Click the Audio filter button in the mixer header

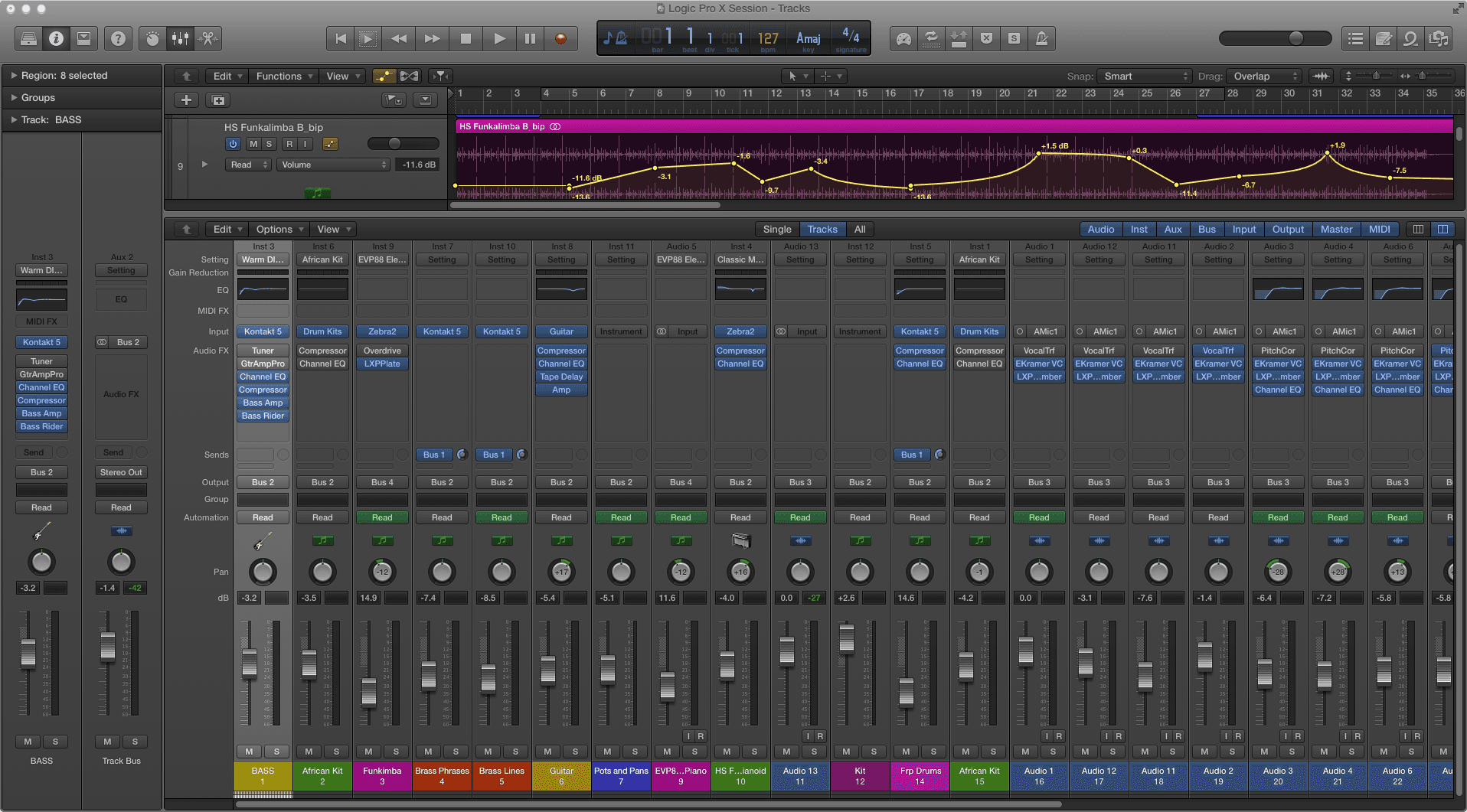point(1100,229)
